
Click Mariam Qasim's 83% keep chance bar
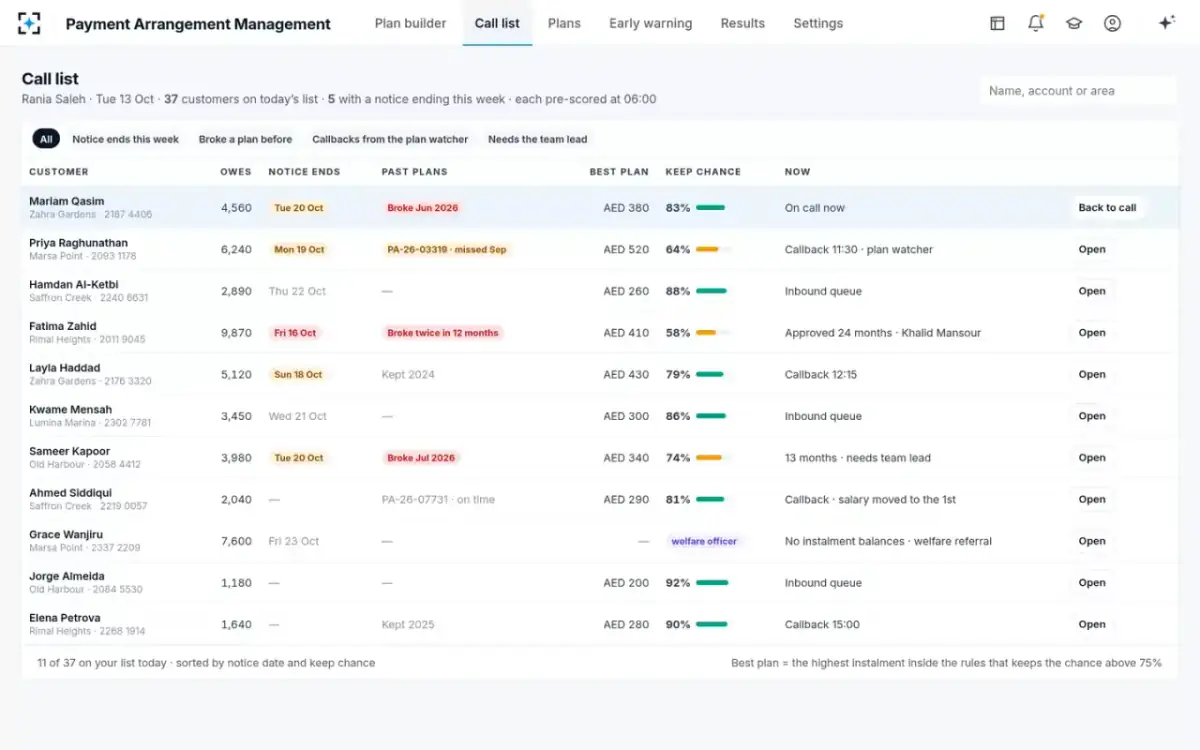(x=711, y=208)
